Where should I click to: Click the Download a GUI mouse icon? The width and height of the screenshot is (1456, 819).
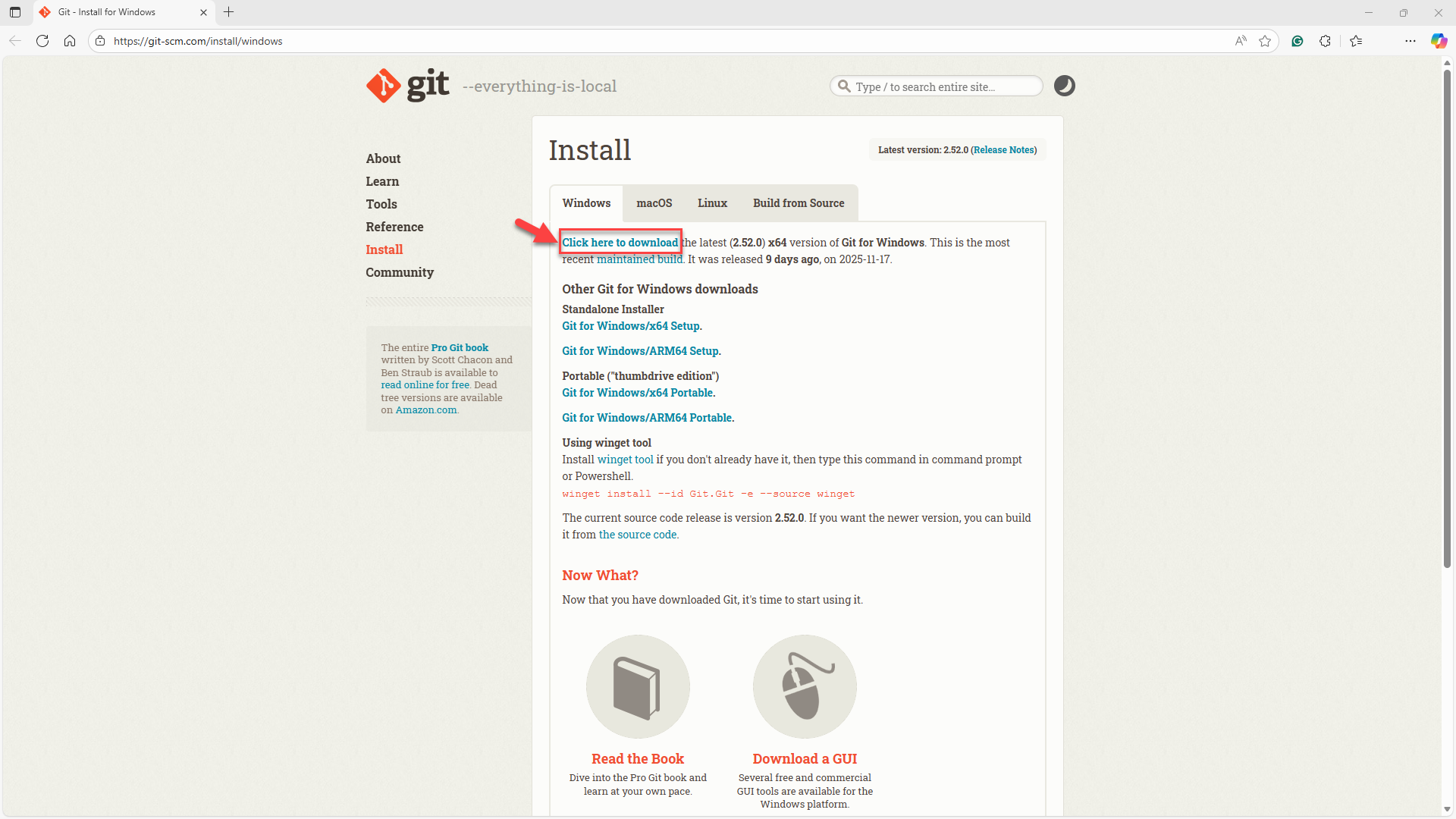pos(804,686)
